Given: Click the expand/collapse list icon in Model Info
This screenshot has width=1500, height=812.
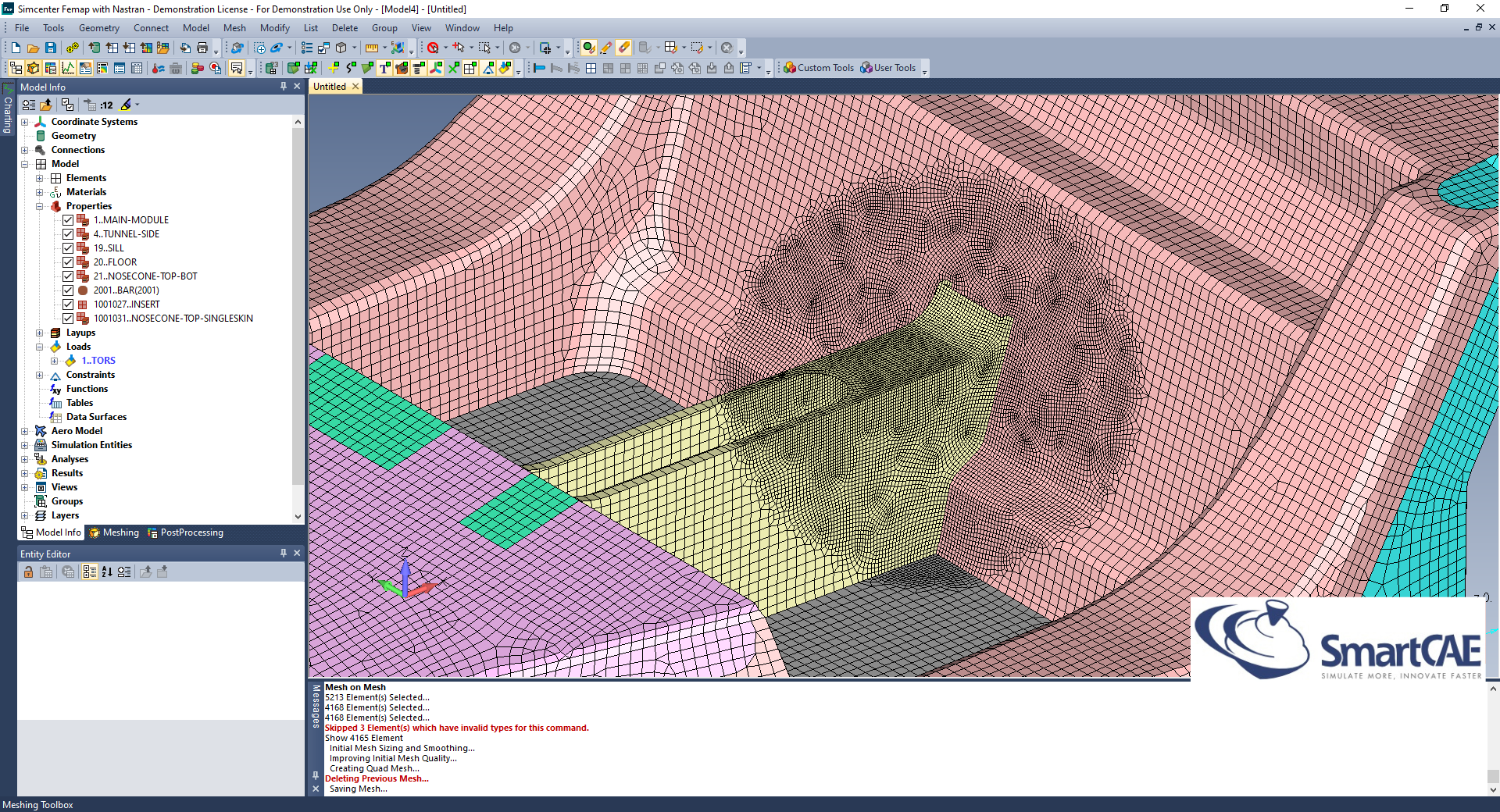Looking at the screenshot, I should point(29,105).
